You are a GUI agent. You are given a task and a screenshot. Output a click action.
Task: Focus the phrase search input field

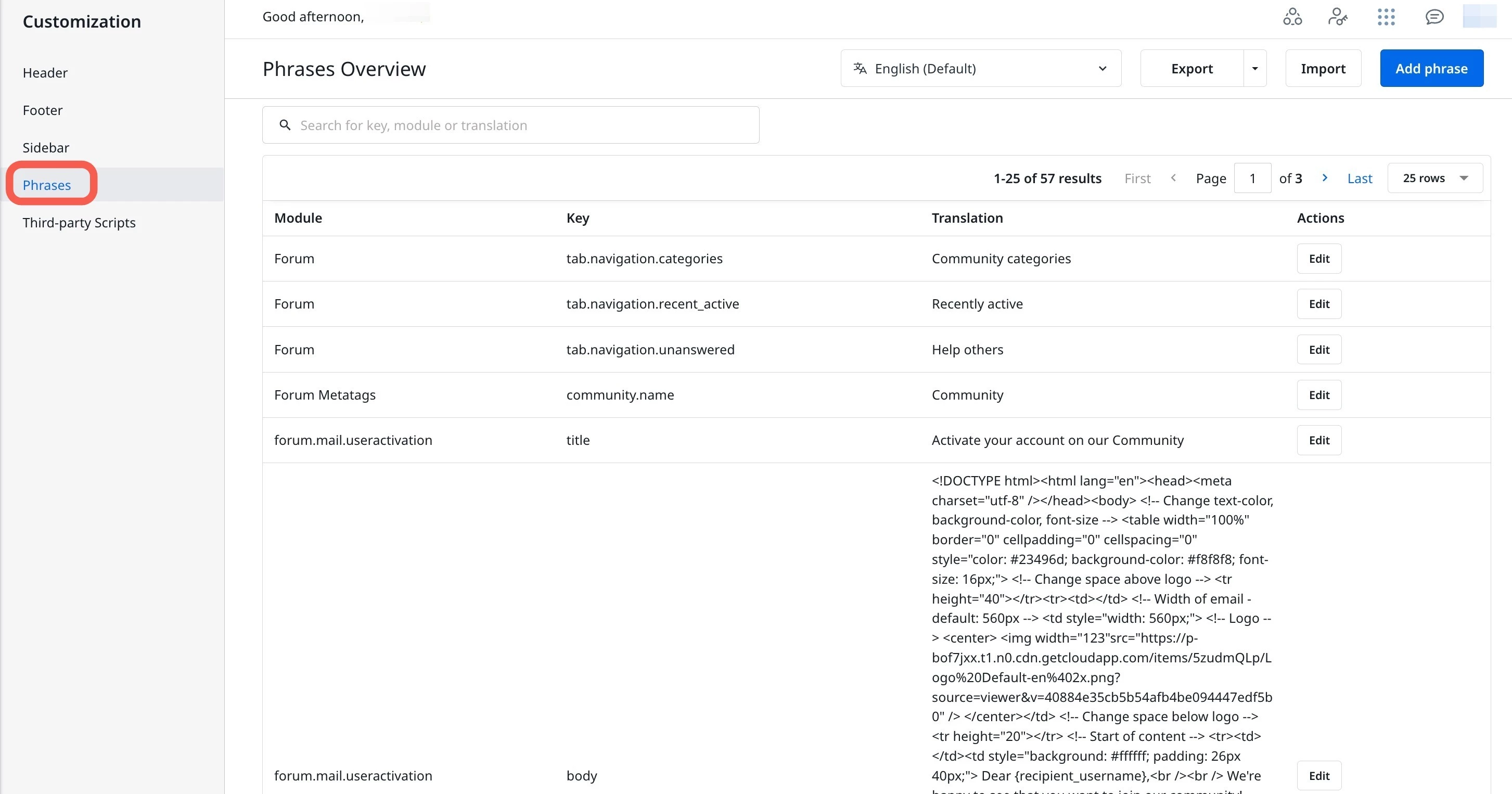(x=510, y=125)
